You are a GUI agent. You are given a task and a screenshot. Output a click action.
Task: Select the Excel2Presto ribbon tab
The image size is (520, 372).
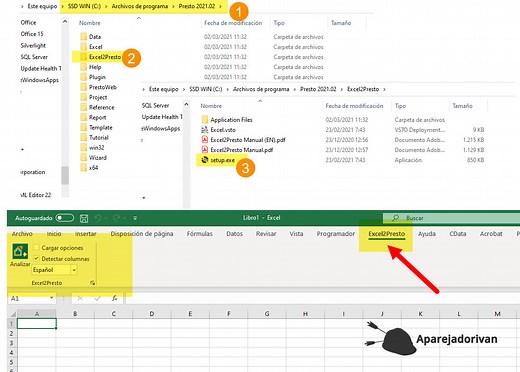[387, 234]
